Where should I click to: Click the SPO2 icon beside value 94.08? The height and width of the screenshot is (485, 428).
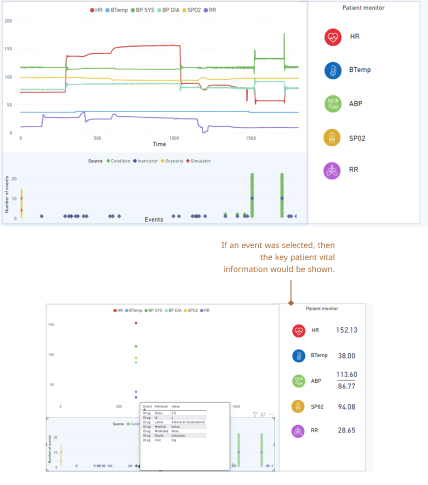coord(298,407)
